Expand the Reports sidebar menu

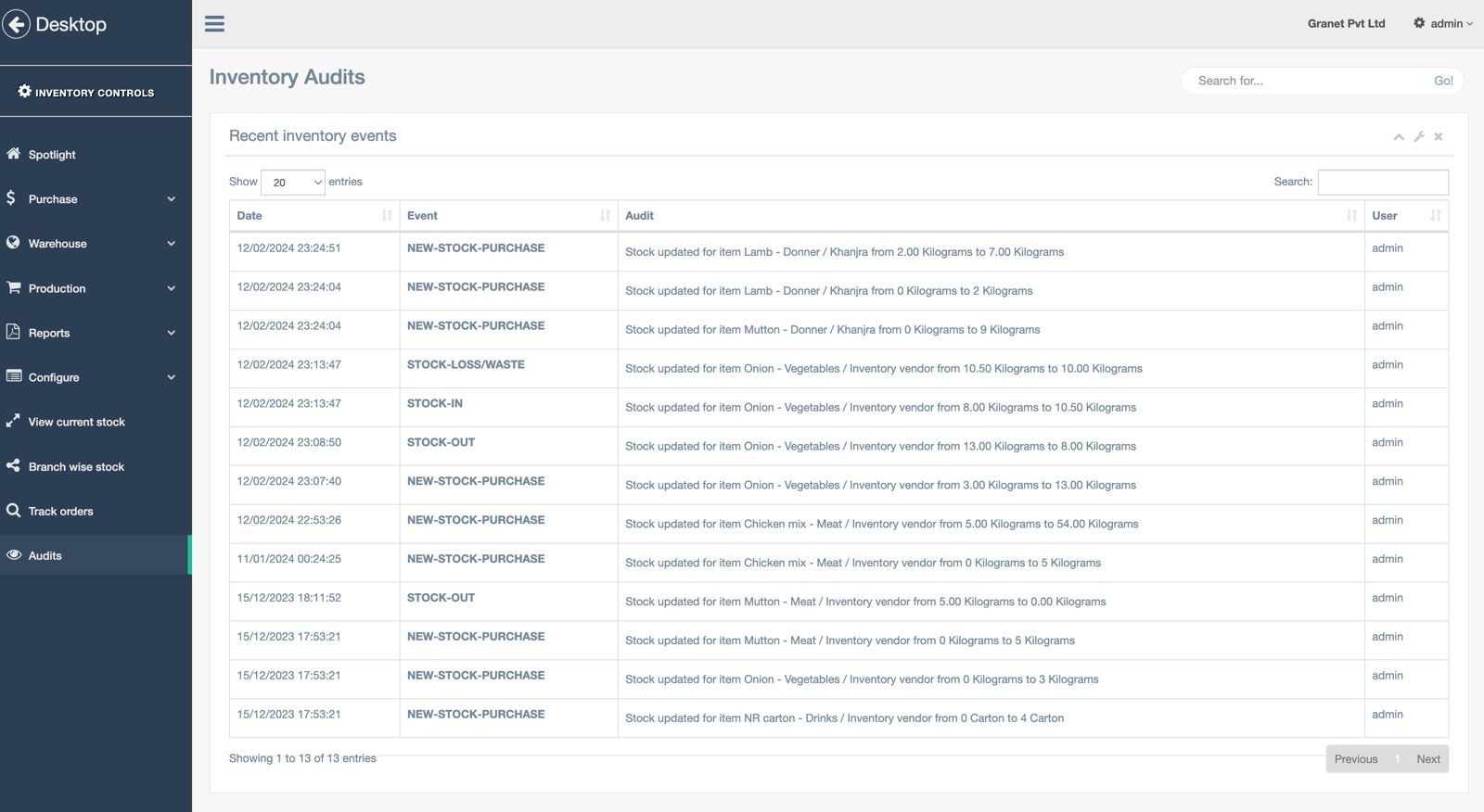click(91, 333)
